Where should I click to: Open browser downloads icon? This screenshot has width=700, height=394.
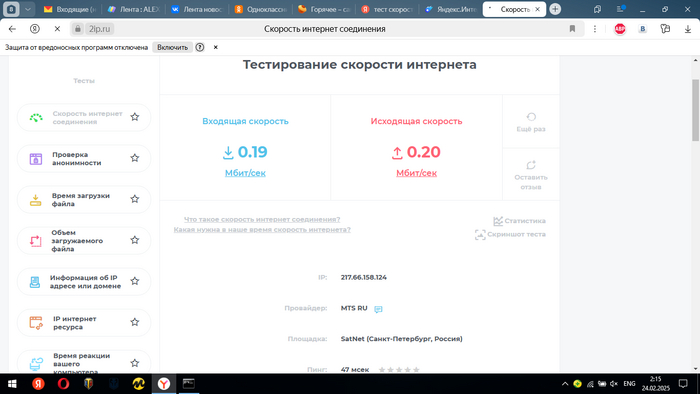(x=688, y=29)
